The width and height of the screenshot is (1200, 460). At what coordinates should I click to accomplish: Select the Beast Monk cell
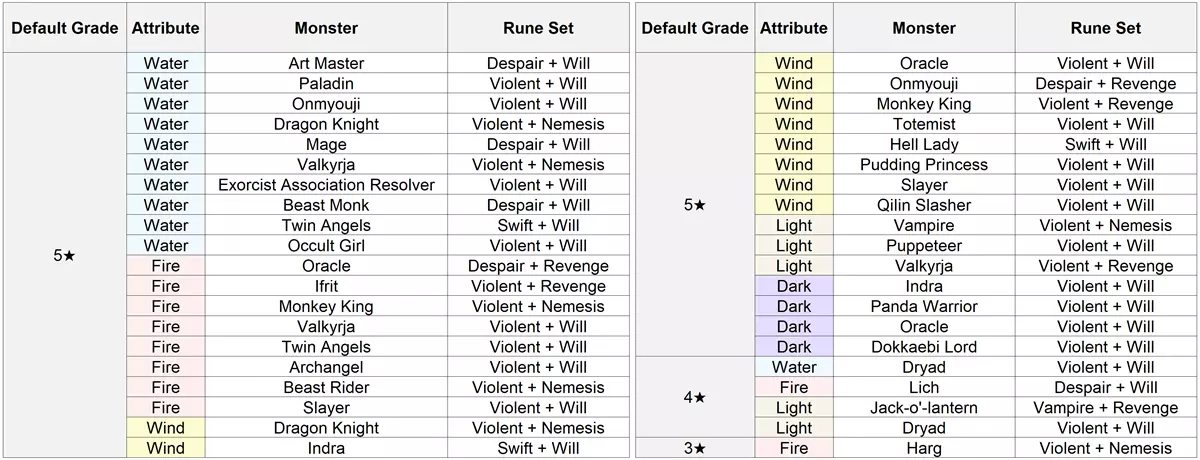pos(326,205)
